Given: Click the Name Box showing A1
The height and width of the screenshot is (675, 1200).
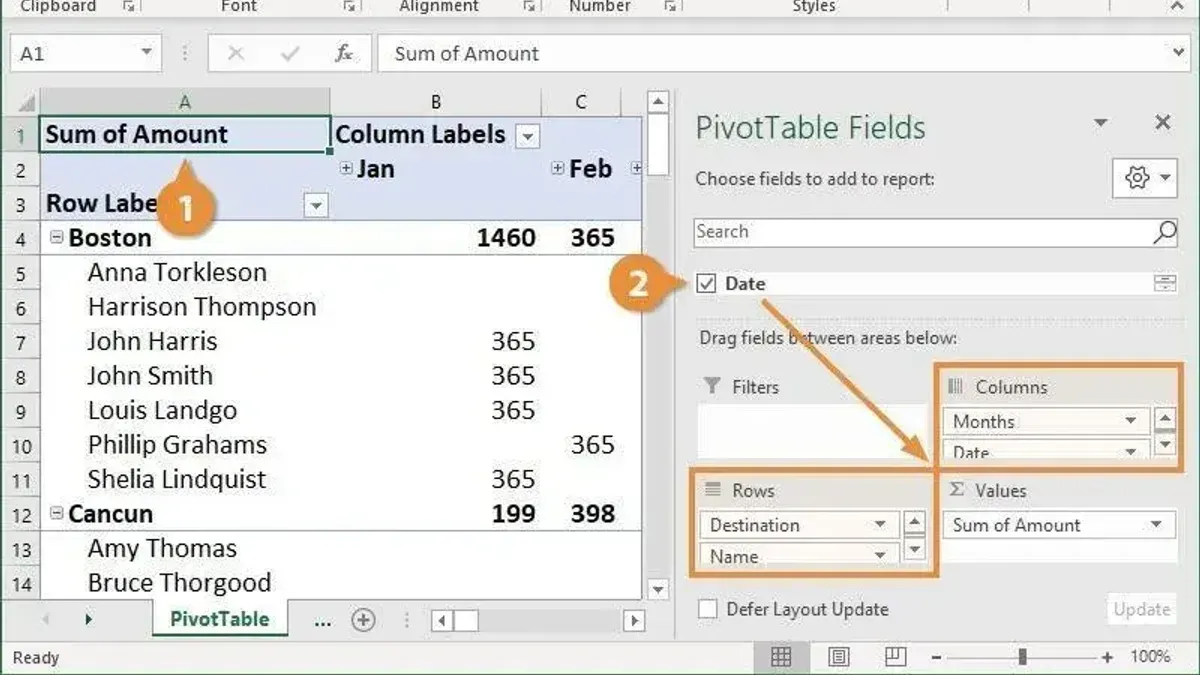Looking at the screenshot, I should click(74, 53).
